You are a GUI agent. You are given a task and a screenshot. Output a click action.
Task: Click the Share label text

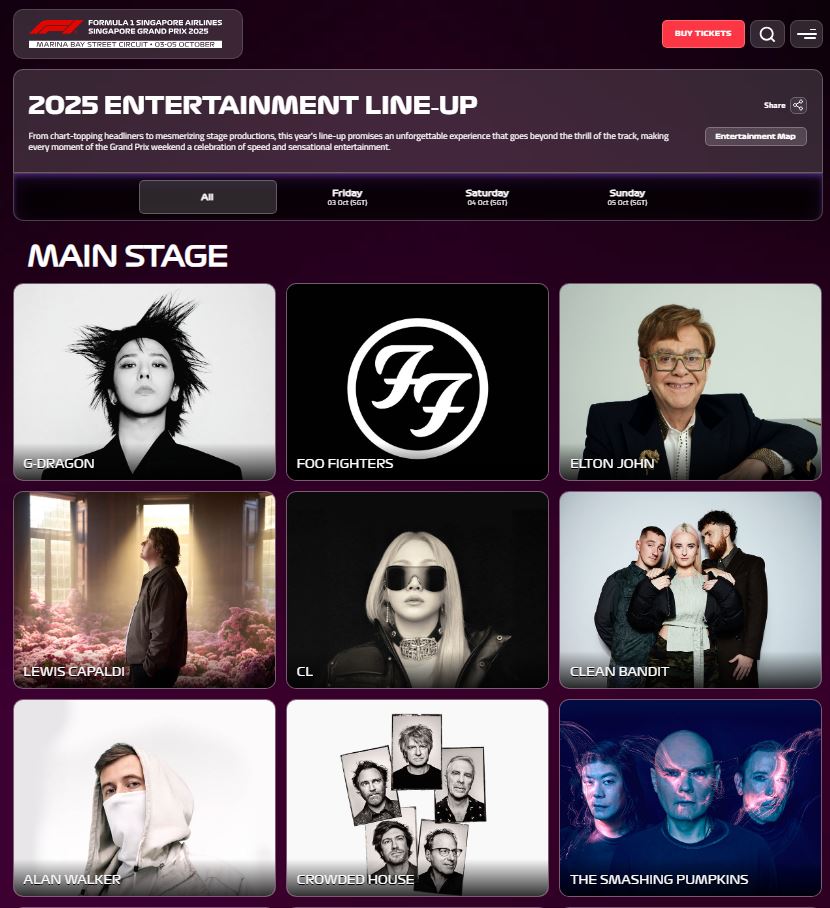tap(774, 105)
